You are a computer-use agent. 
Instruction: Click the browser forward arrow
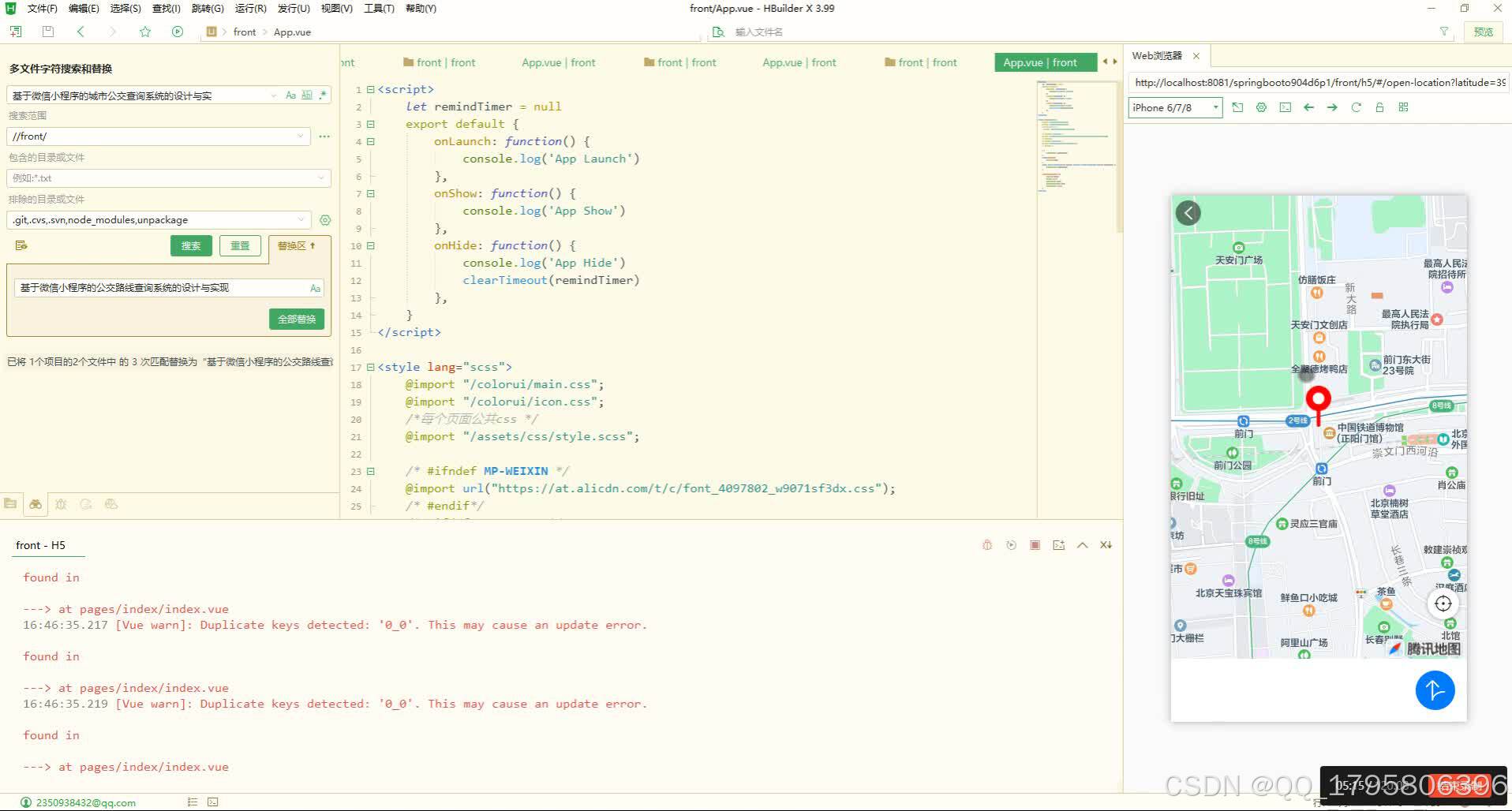(1332, 107)
